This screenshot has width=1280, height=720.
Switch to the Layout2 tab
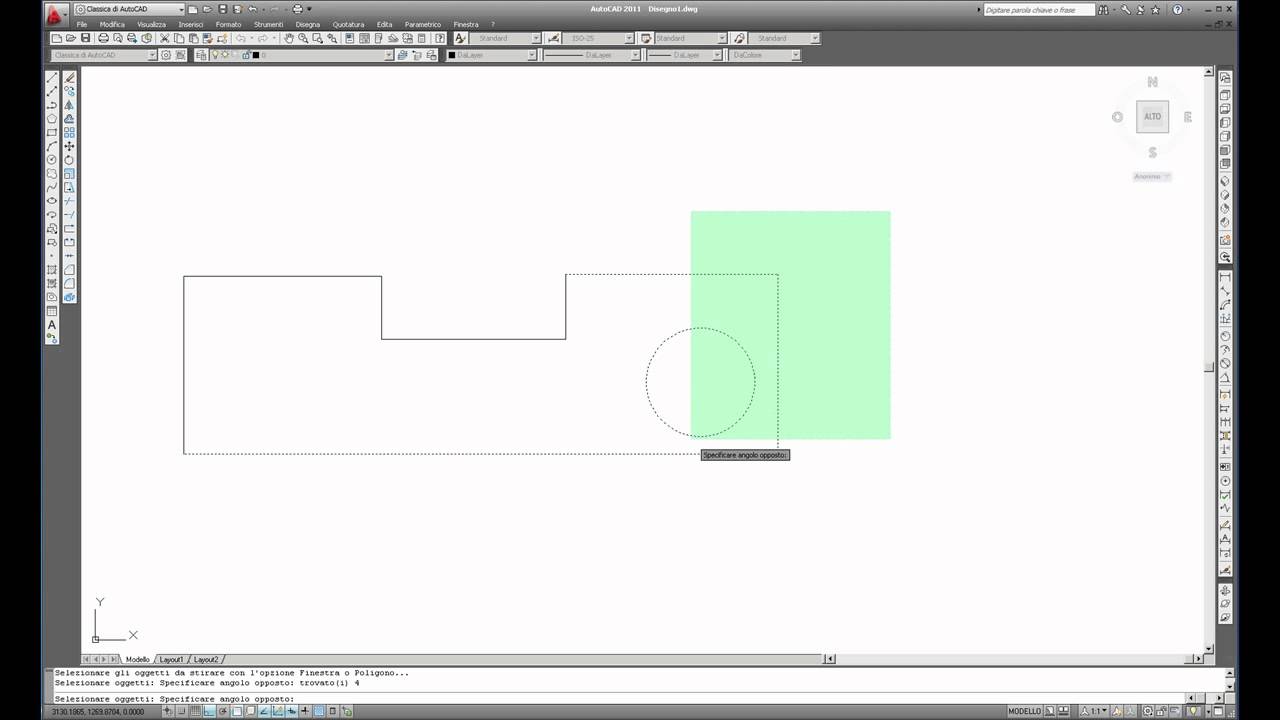coord(206,660)
